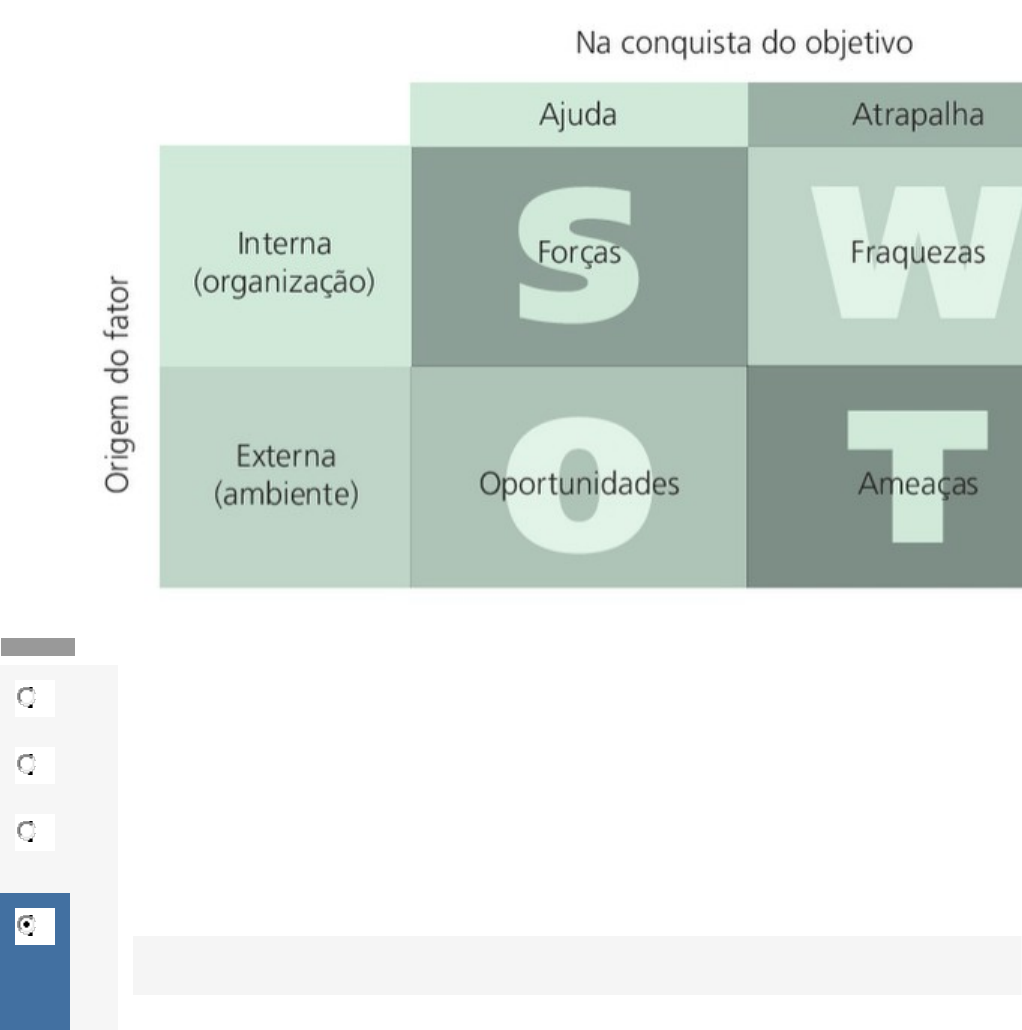
Task: Click the Ameaças label in the matrix
Action: (x=917, y=484)
